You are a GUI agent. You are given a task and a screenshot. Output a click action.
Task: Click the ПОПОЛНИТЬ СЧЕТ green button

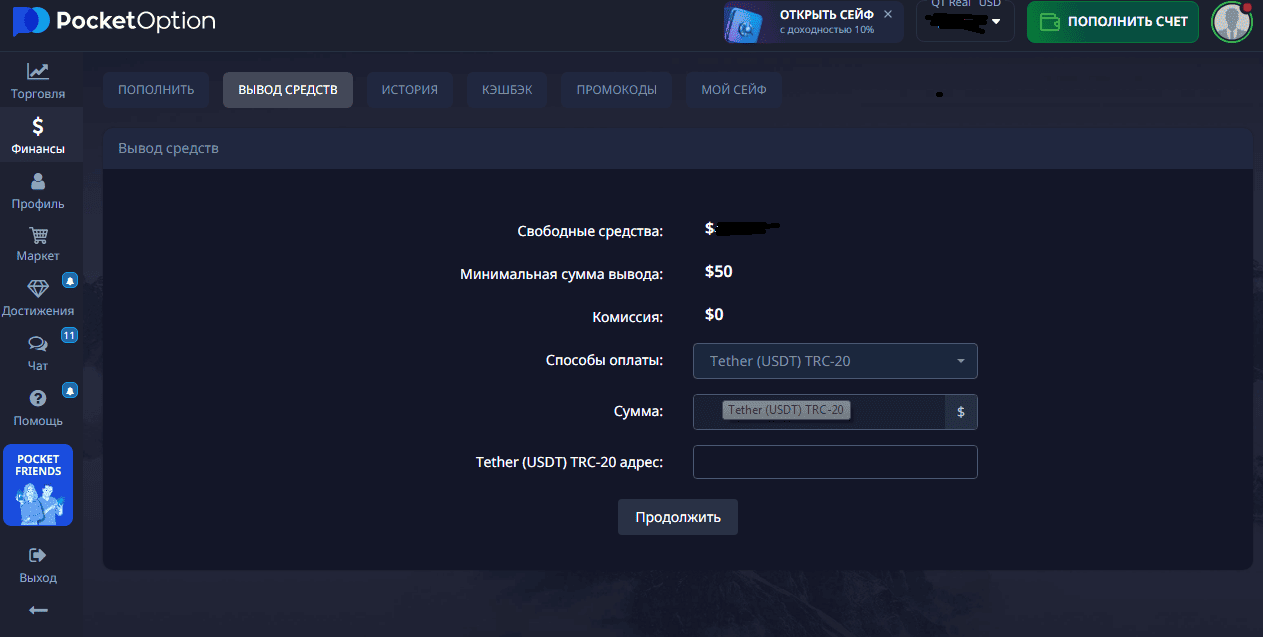tap(1113, 22)
